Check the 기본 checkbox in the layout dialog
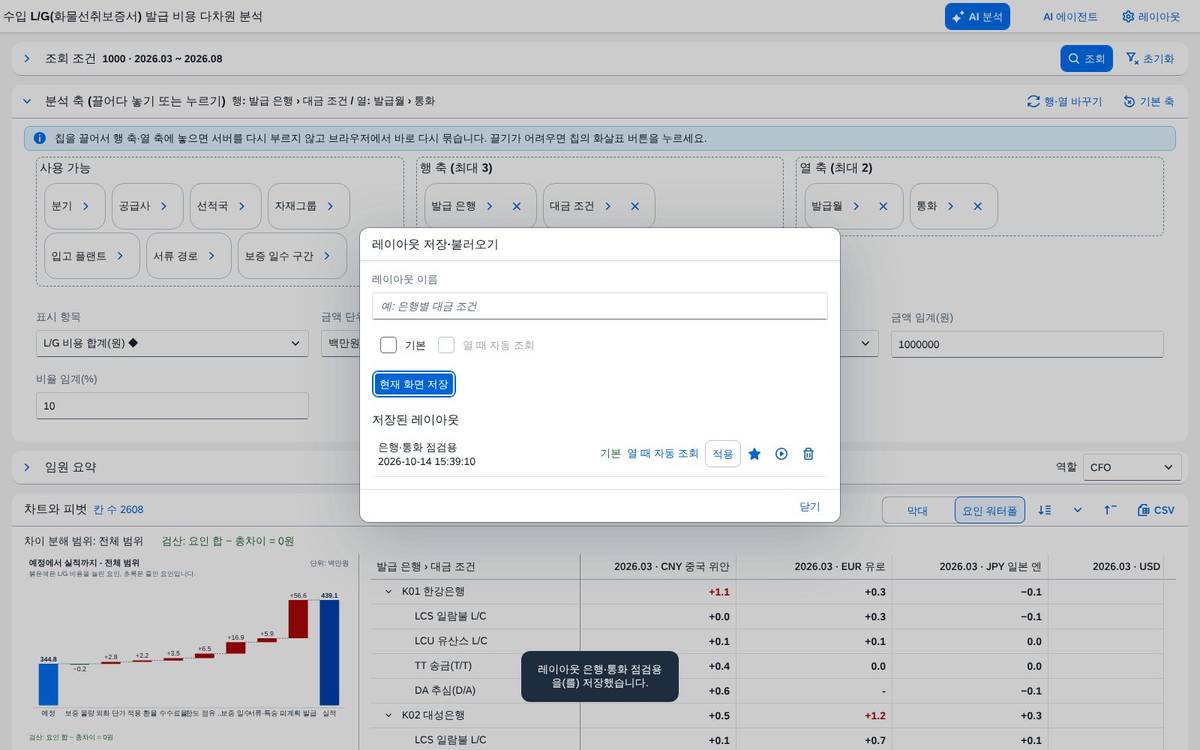The image size is (1200, 750). [389, 345]
